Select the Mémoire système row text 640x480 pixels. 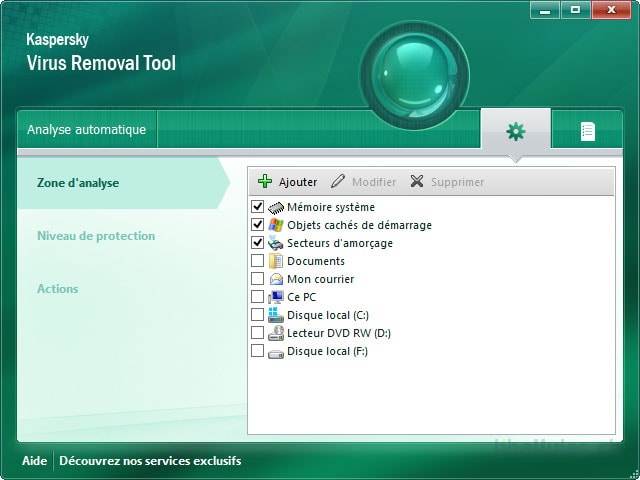coord(331,207)
